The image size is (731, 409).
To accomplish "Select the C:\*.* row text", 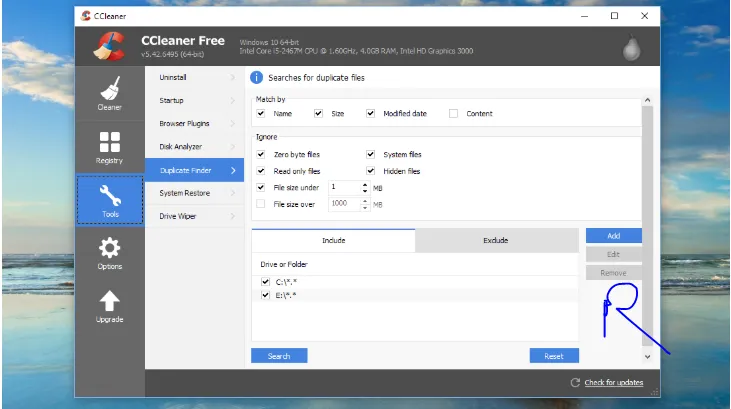I will coord(286,282).
